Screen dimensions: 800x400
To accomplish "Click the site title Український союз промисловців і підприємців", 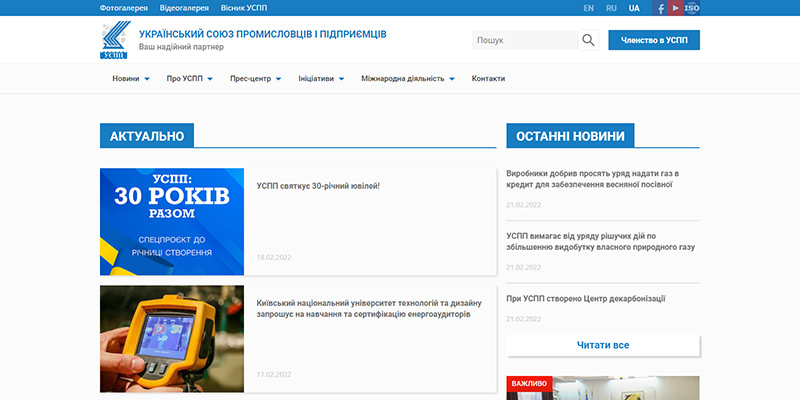I will [x=263, y=34].
